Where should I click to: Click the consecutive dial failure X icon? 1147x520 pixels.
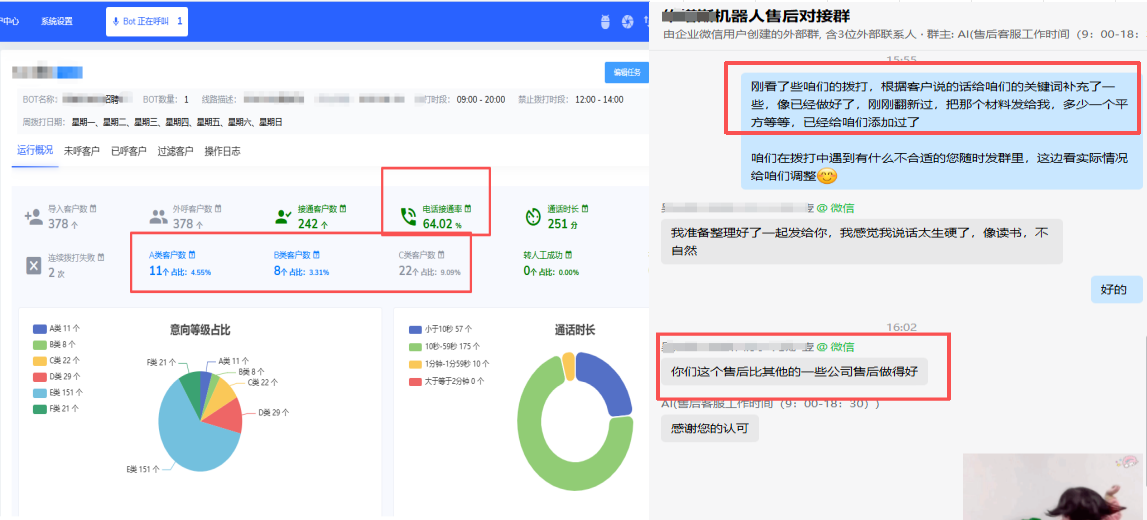[x=33, y=265]
